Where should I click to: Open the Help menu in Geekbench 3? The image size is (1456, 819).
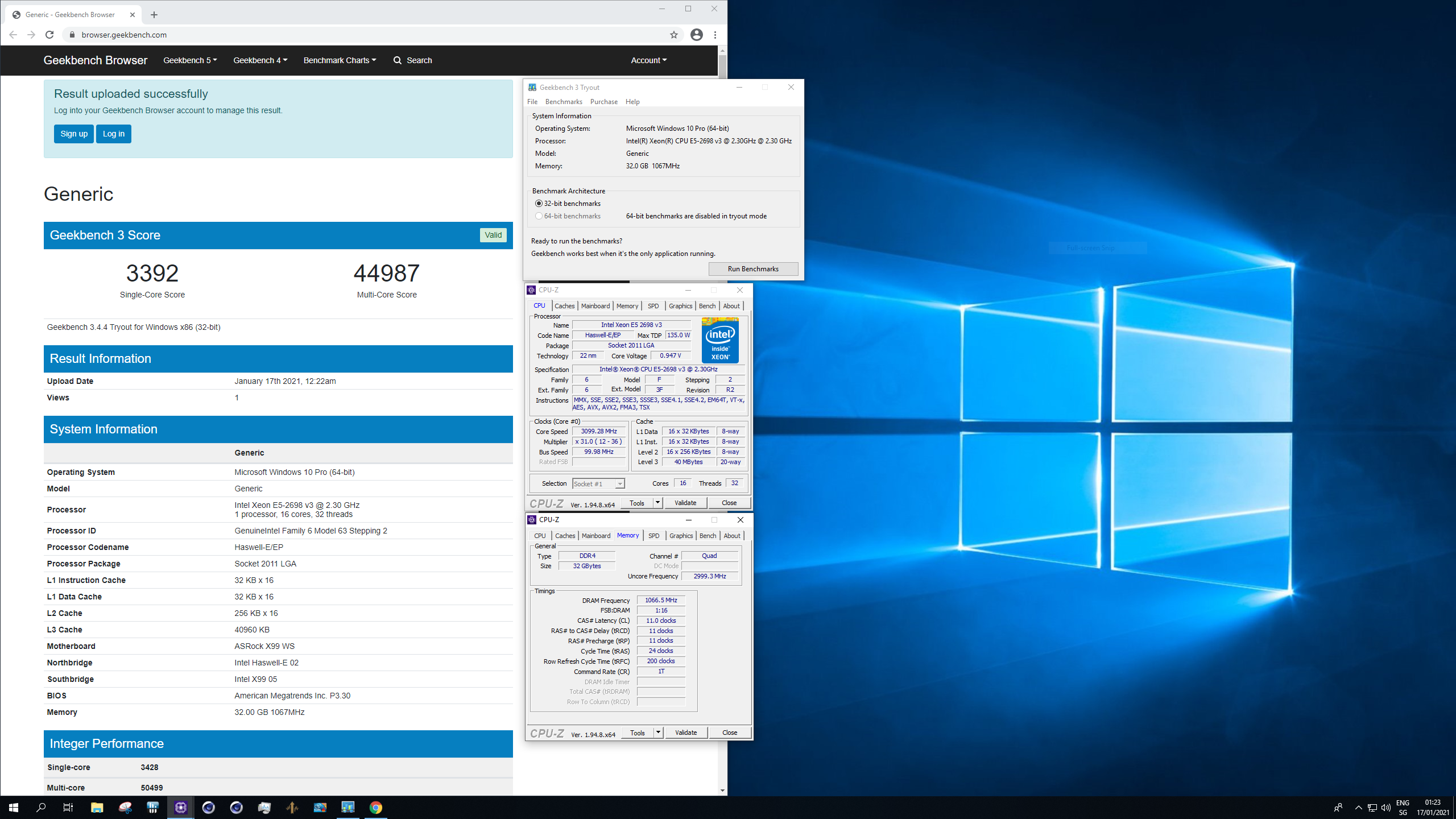(x=632, y=102)
